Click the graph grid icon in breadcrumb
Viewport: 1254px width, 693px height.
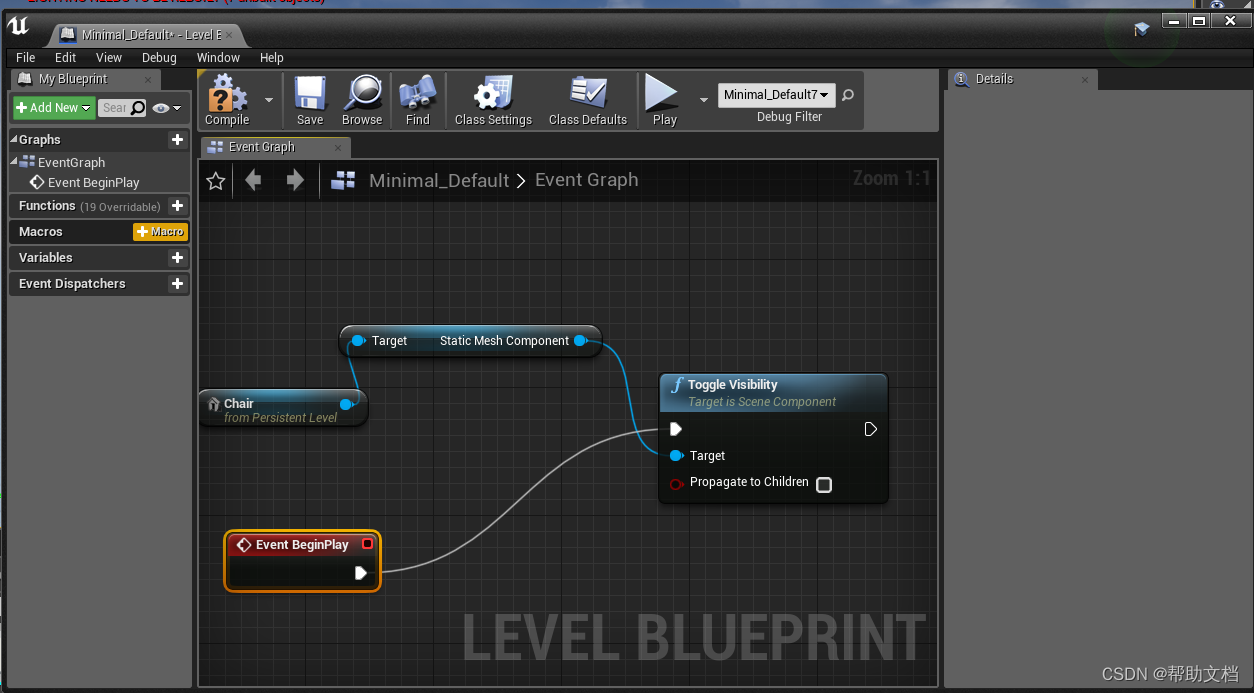(344, 180)
